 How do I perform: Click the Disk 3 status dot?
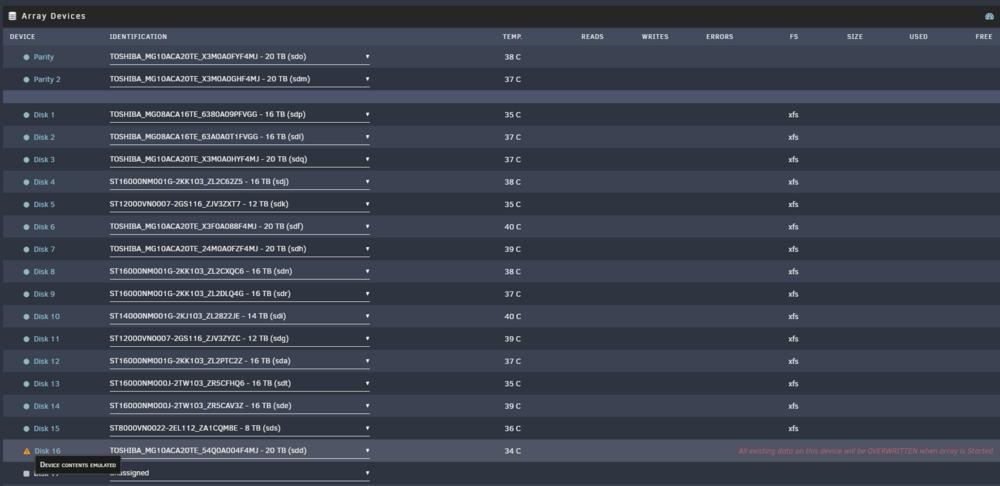[26, 159]
